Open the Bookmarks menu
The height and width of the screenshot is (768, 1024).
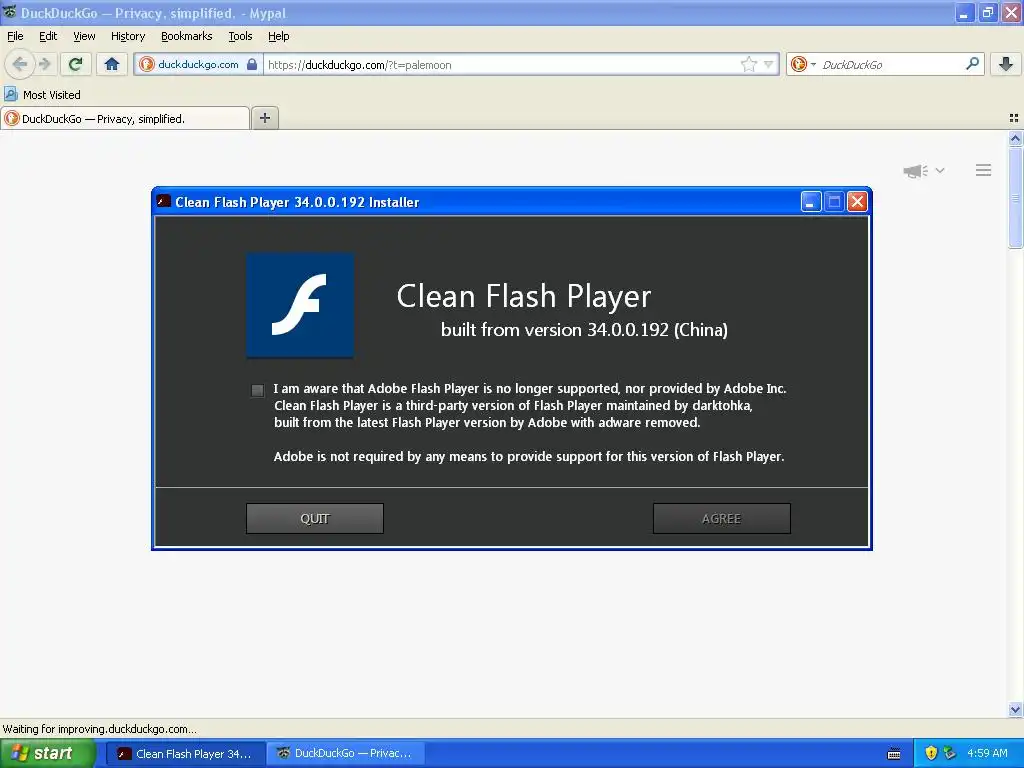point(187,36)
